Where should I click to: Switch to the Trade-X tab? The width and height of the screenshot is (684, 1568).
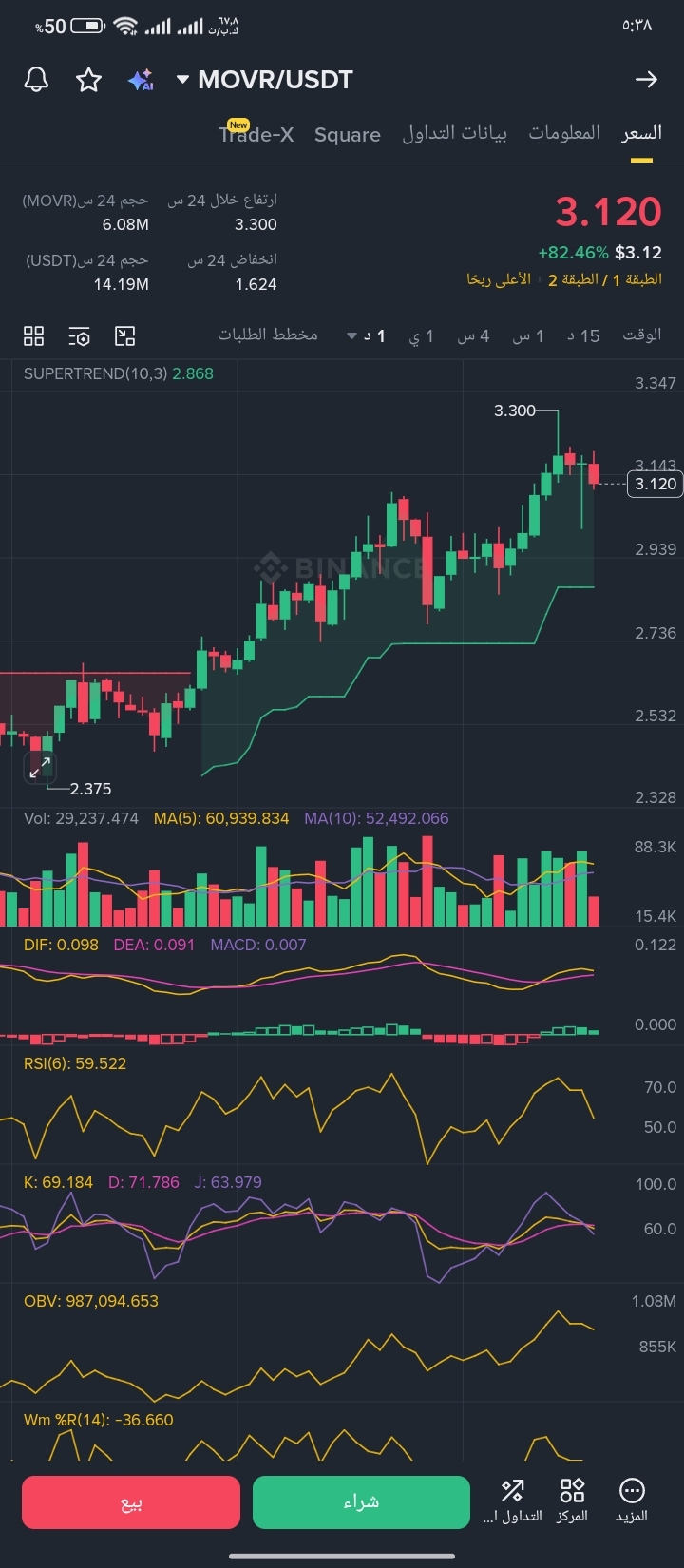(x=256, y=134)
